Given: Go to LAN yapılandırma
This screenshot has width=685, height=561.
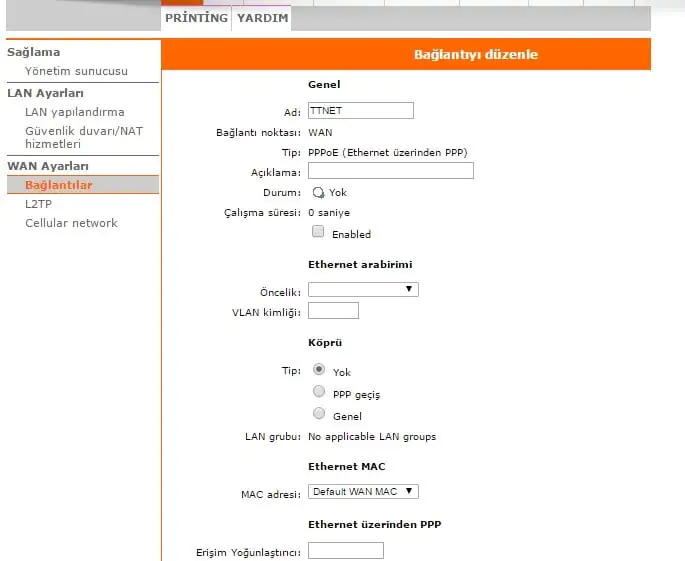Looking at the screenshot, I should click(x=74, y=112).
